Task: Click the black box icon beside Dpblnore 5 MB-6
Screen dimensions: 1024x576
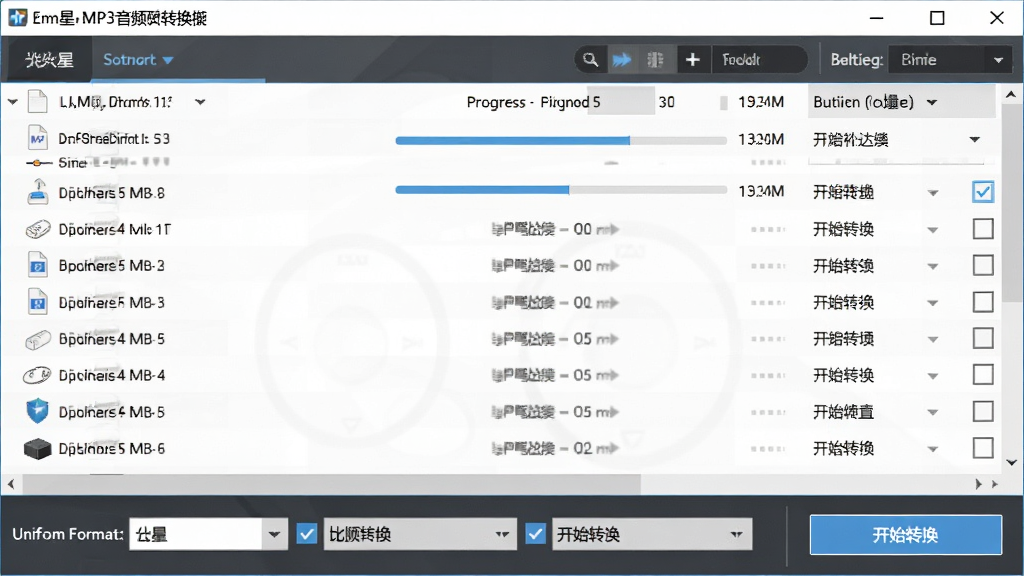Action: click(x=37, y=449)
